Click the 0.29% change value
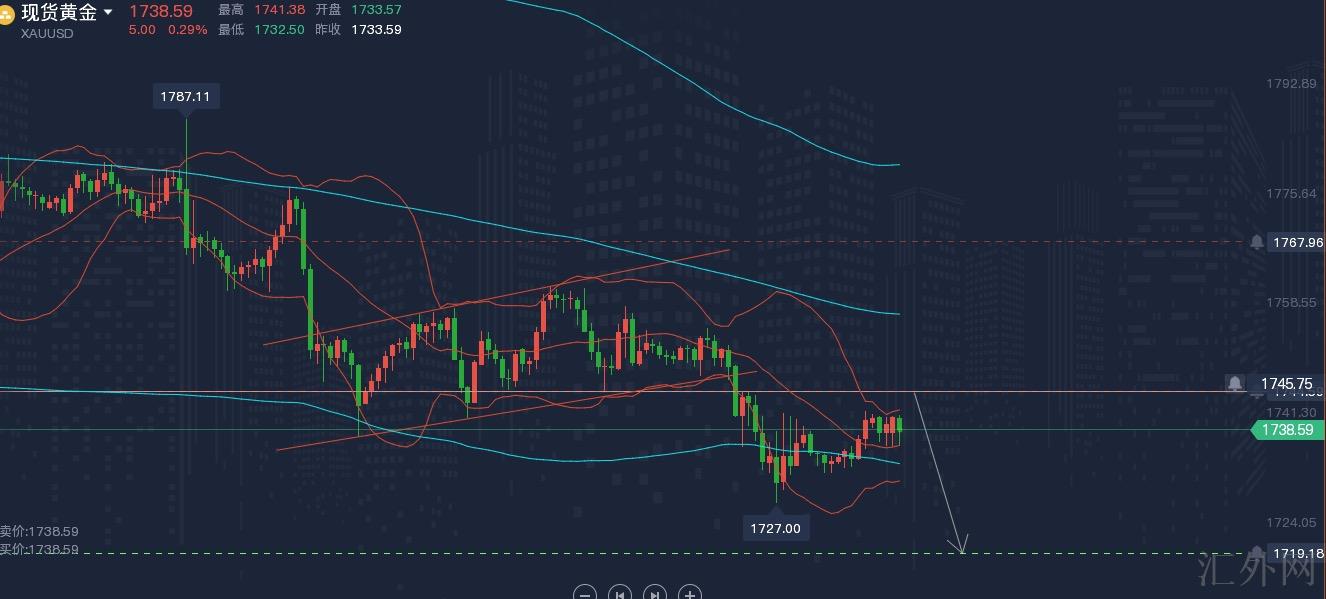1326x599 pixels. point(188,30)
